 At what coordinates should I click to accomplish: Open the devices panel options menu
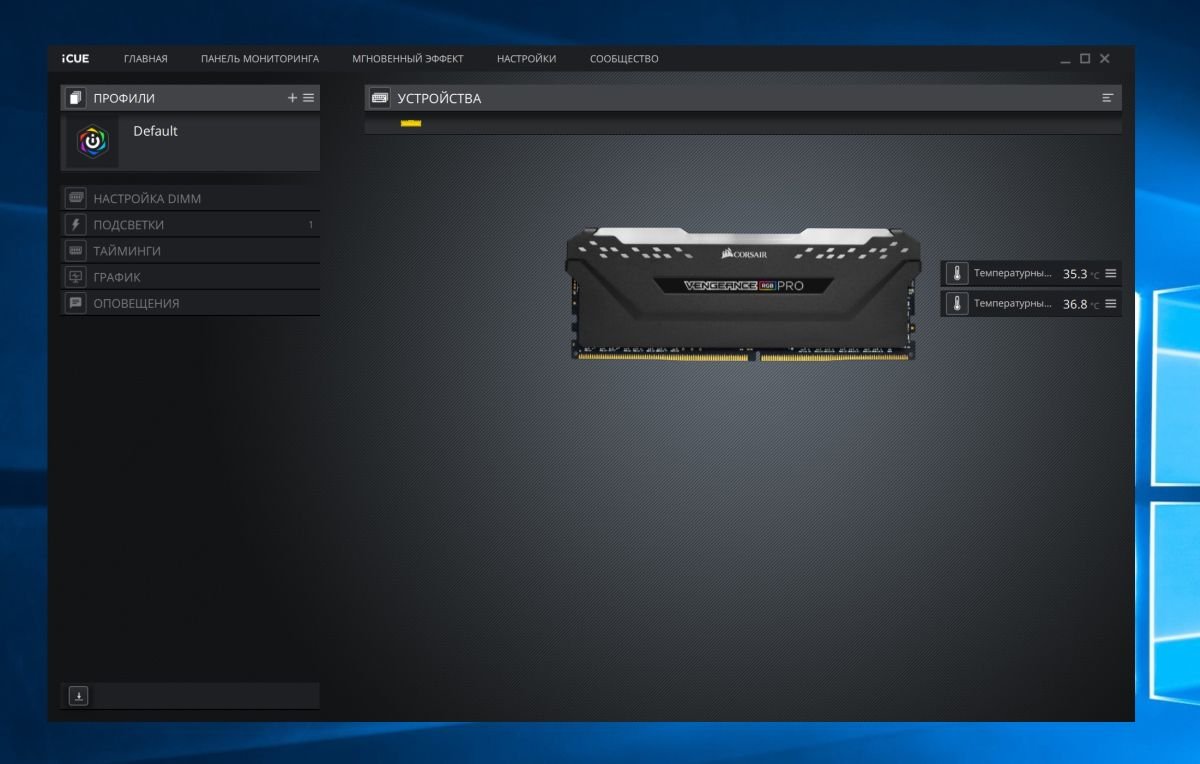(1107, 98)
